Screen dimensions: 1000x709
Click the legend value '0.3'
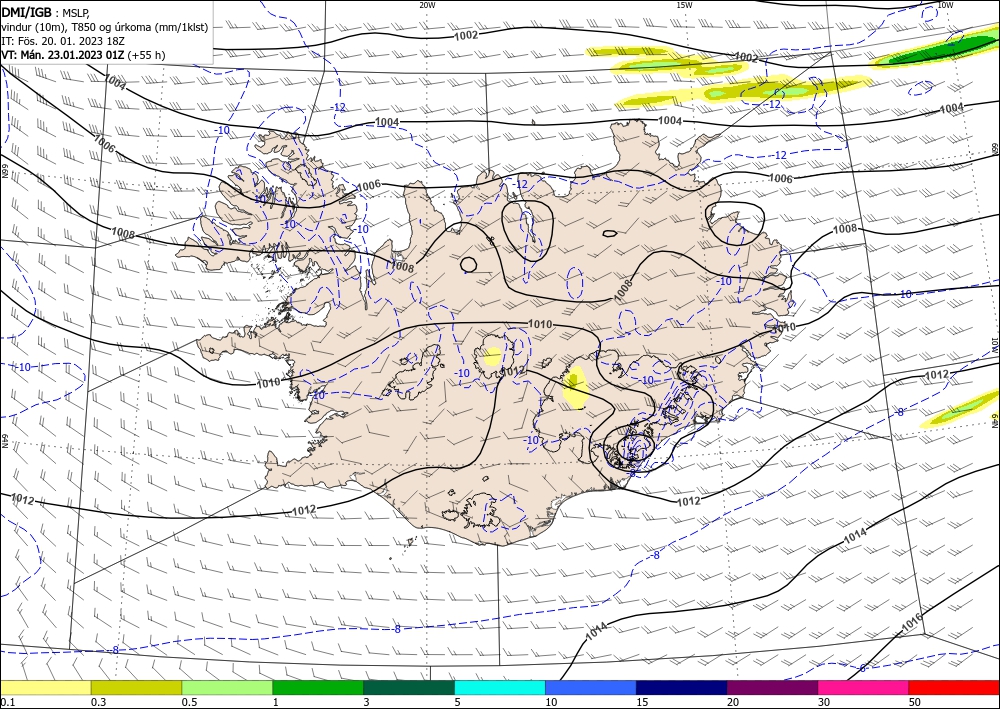pos(98,702)
